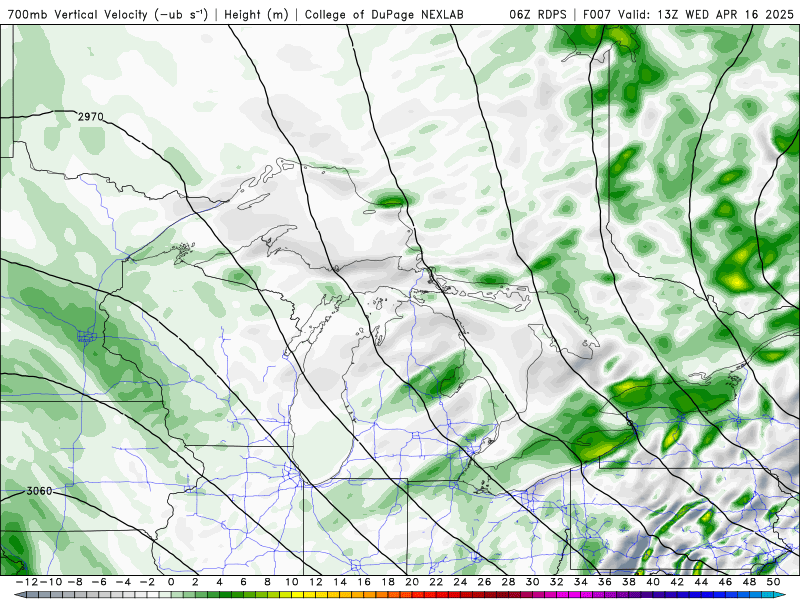Click the -12 value on the color scale
Image resolution: width=800 pixels, height=600 pixels.
26,582
